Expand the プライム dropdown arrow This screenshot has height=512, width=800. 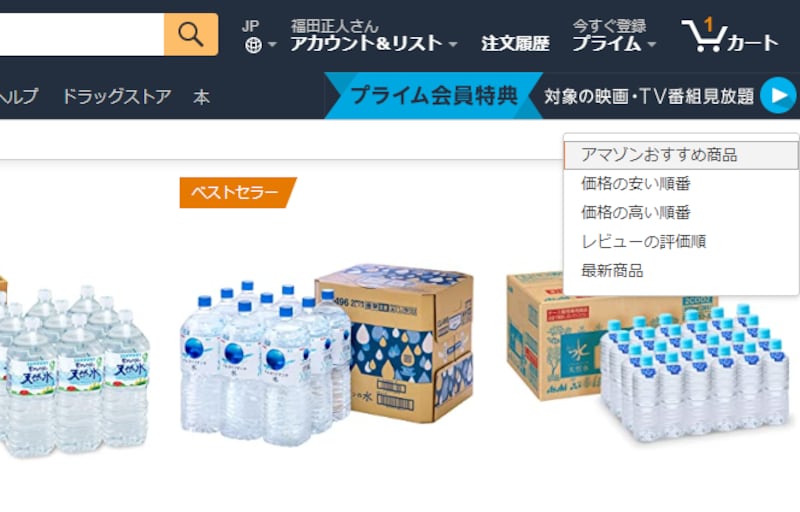point(652,44)
